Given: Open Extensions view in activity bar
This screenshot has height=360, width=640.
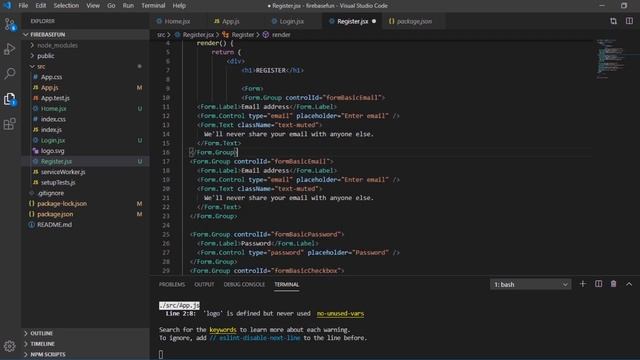Looking at the screenshot, I should tap(10, 124).
